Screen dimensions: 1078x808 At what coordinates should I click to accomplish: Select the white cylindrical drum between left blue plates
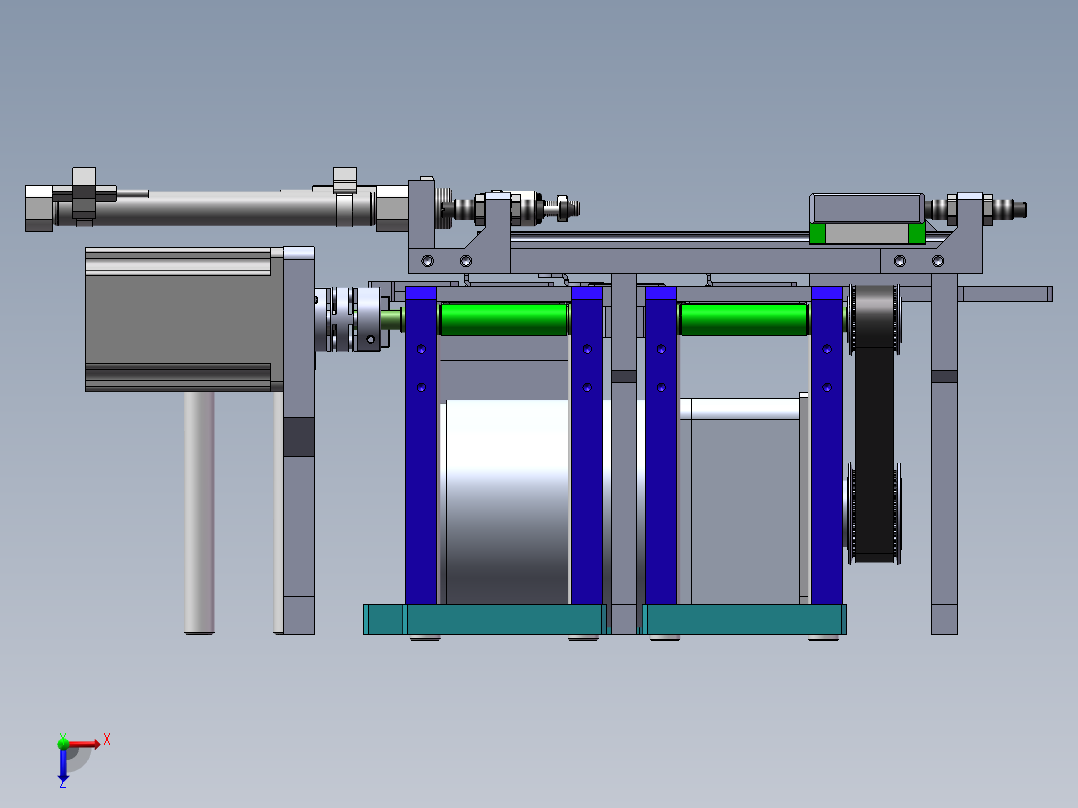[x=507, y=502]
